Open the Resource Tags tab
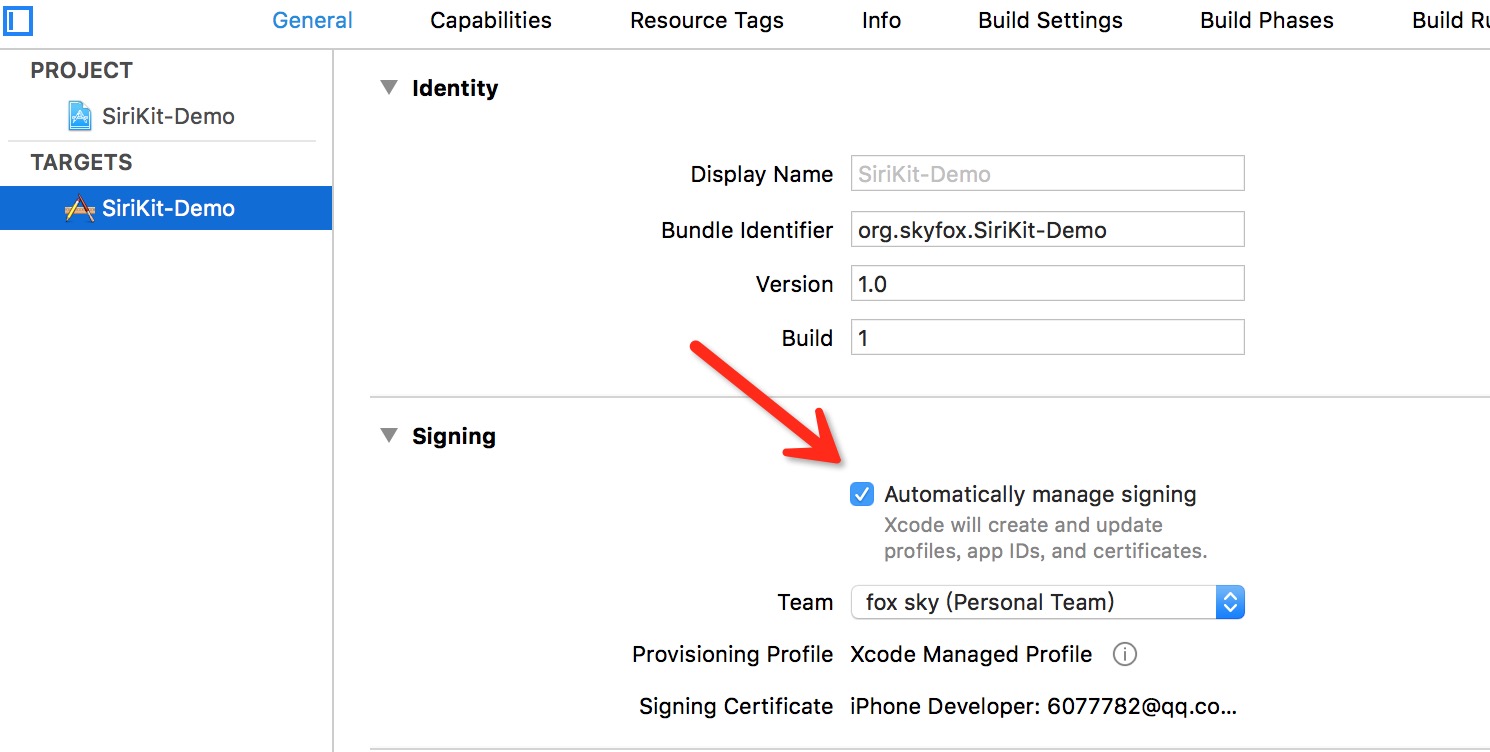Image resolution: width=1490 pixels, height=752 pixels. click(707, 20)
